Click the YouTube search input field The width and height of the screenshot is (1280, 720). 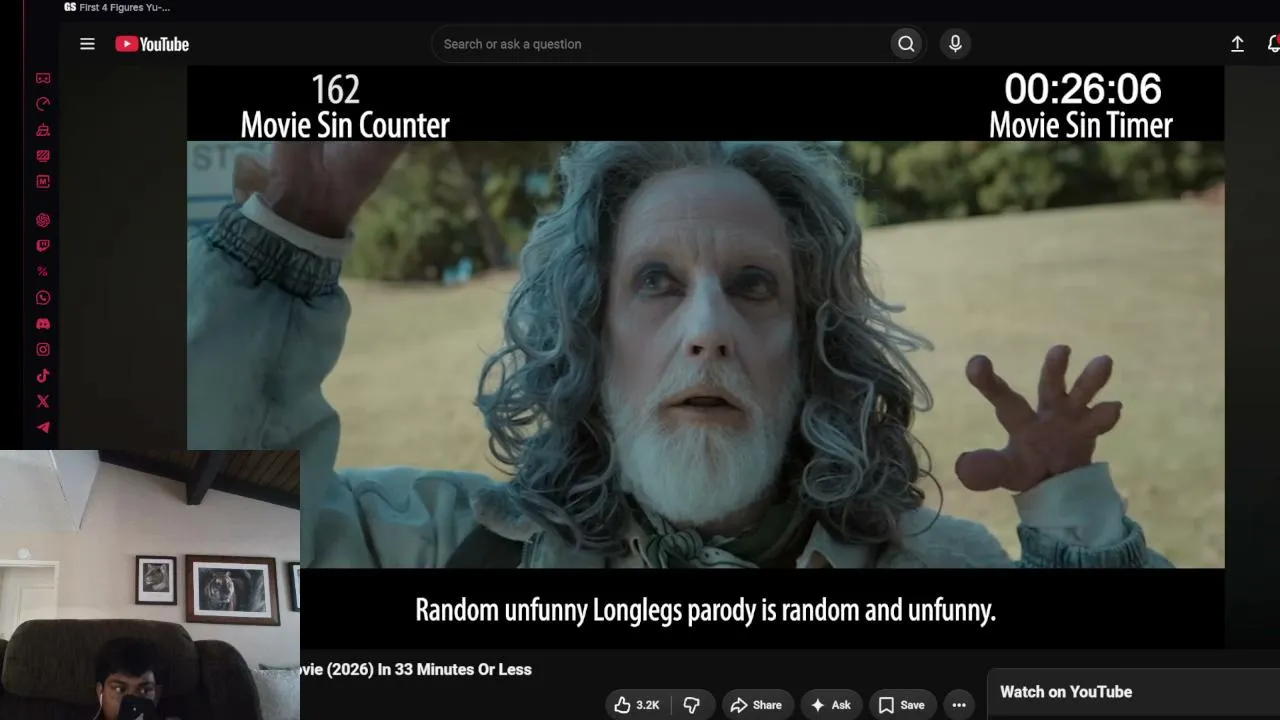660,44
